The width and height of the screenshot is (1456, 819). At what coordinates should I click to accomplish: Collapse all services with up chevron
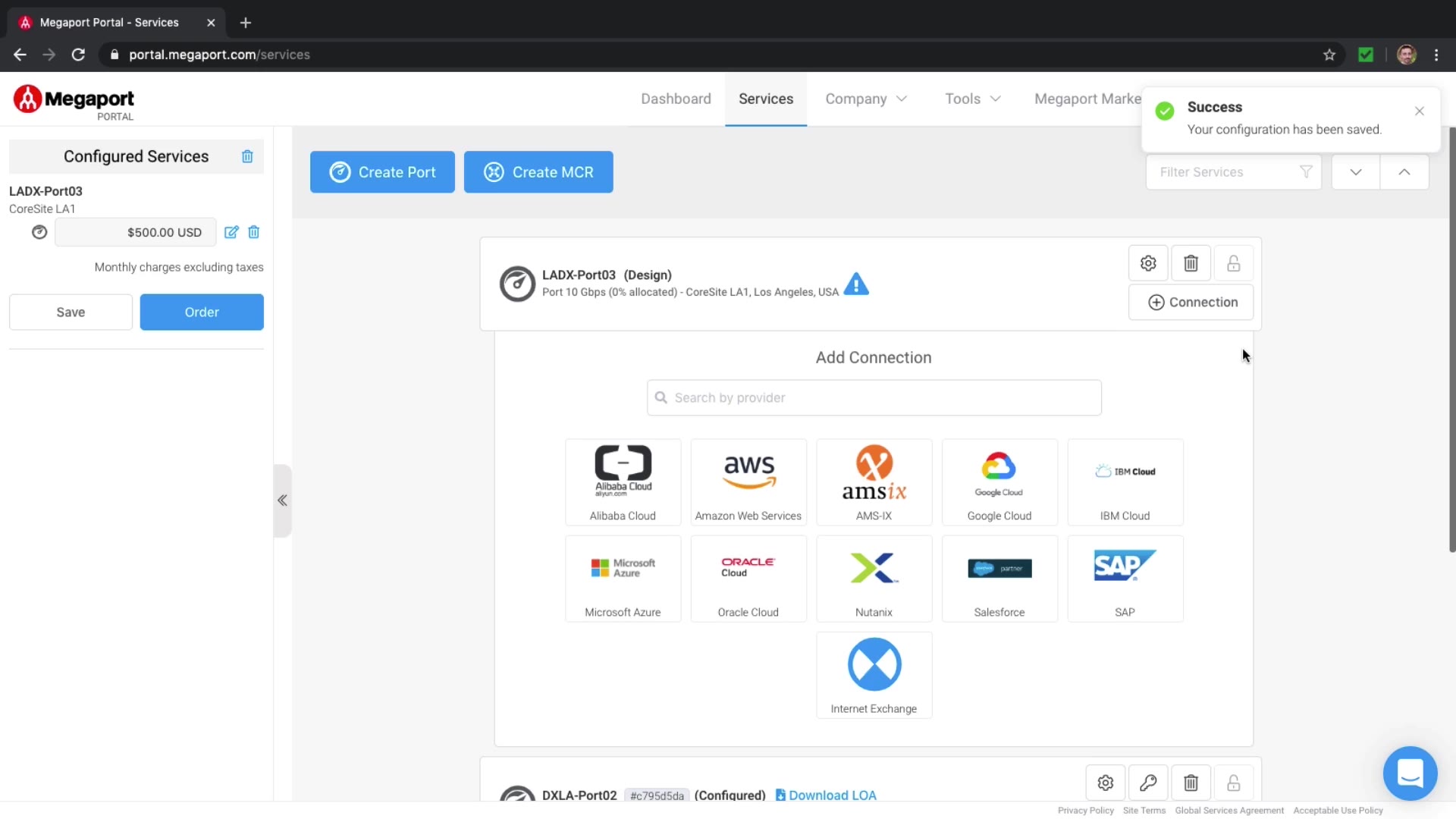1404,172
